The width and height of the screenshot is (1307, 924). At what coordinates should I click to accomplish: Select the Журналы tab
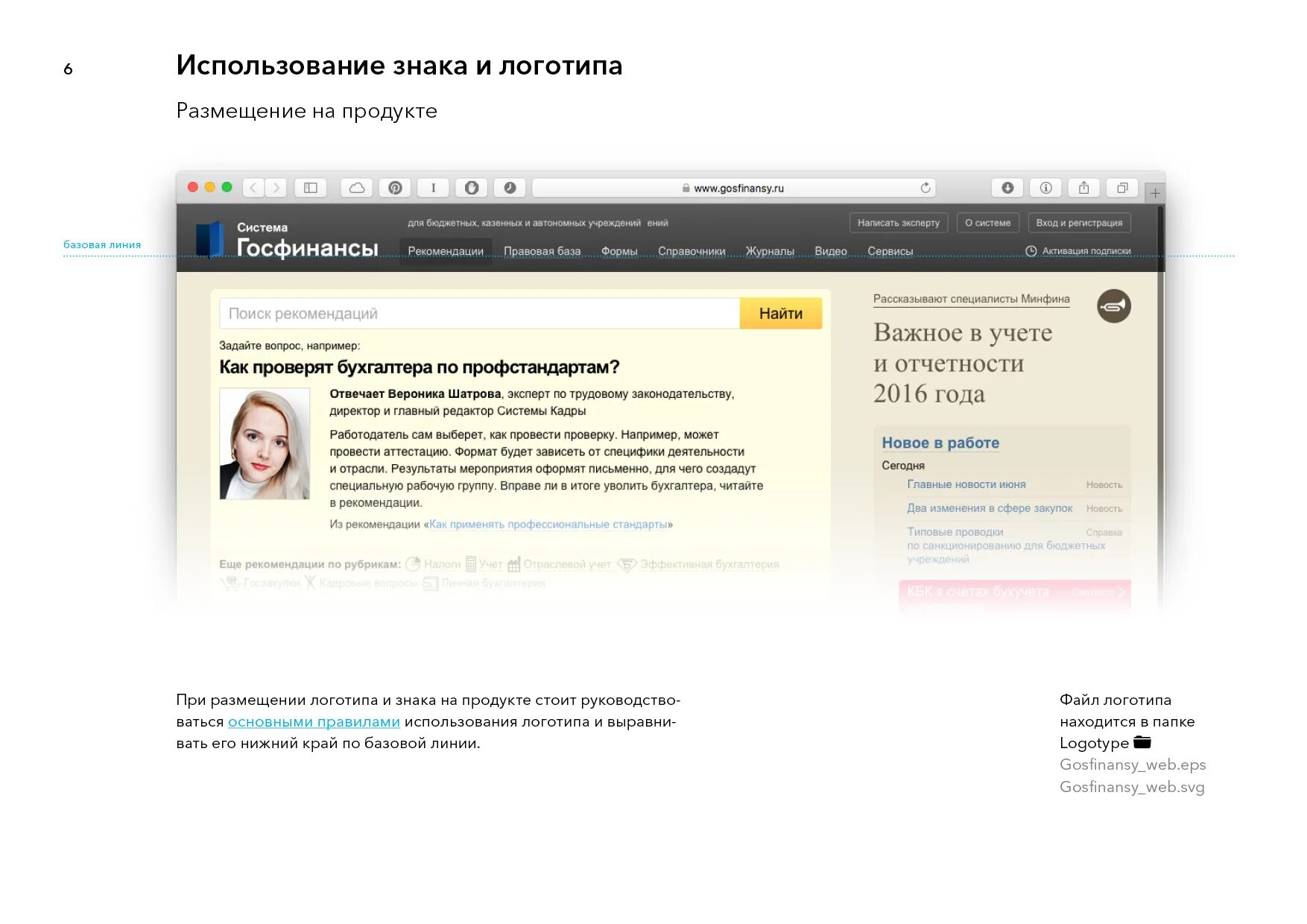tap(770, 251)
